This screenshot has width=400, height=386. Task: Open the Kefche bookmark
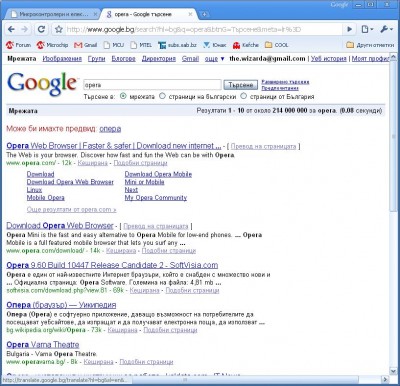(x=246, y=45)
